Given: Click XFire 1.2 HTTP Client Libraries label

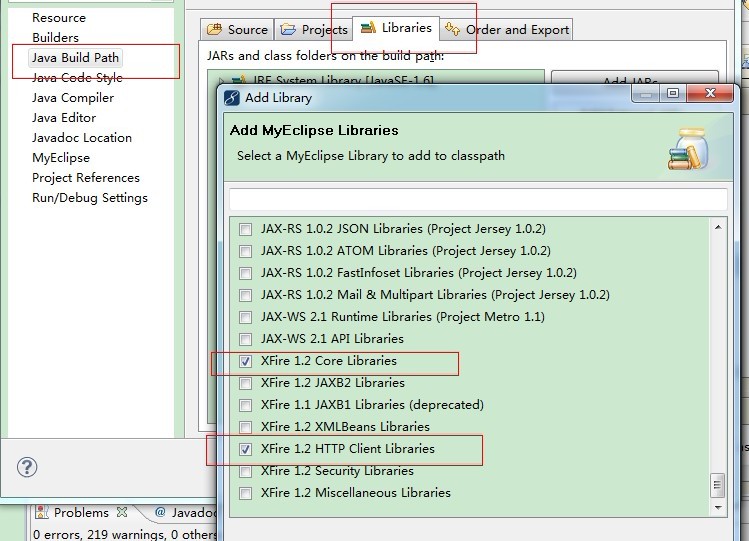Looking at the screenshot, I should coord(348,448).
